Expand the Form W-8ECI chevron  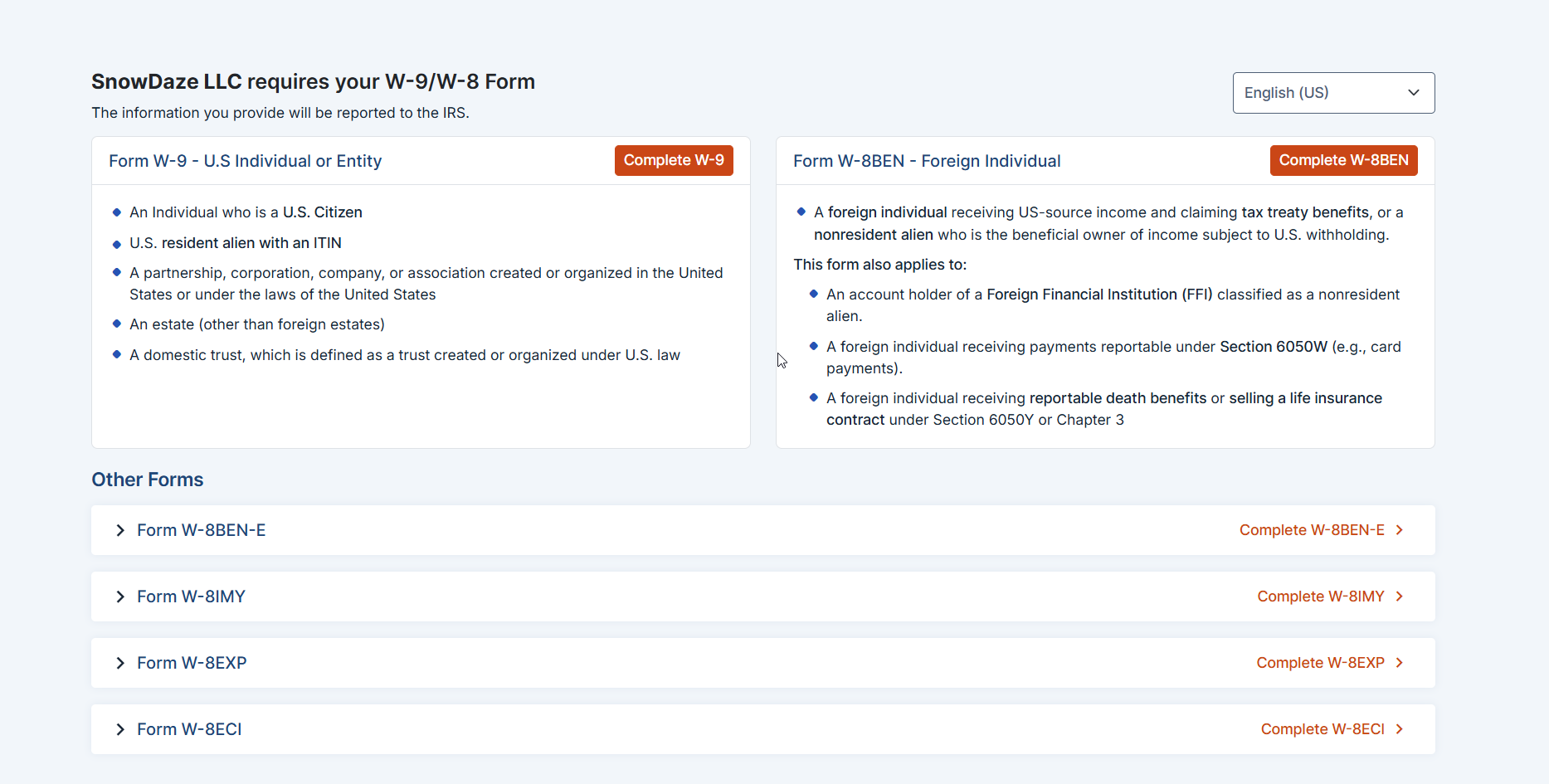[120, 729]
